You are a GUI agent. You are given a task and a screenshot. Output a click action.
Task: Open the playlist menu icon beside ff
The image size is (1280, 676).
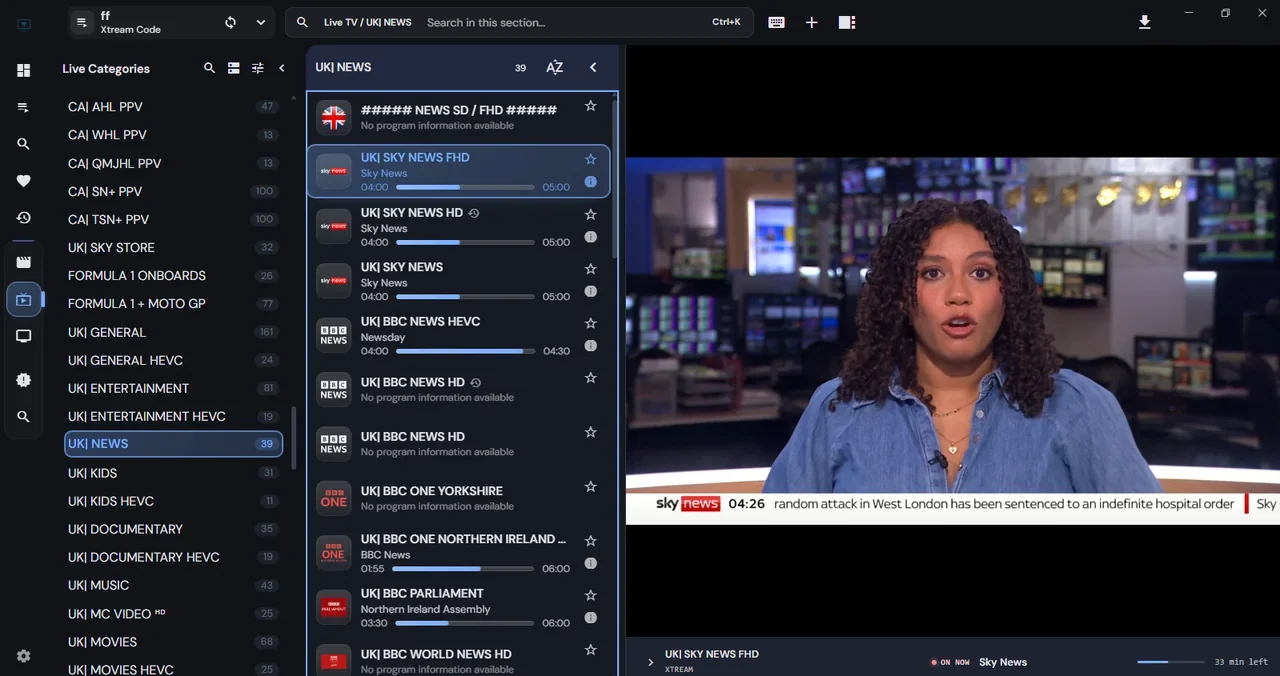point(82,22)
